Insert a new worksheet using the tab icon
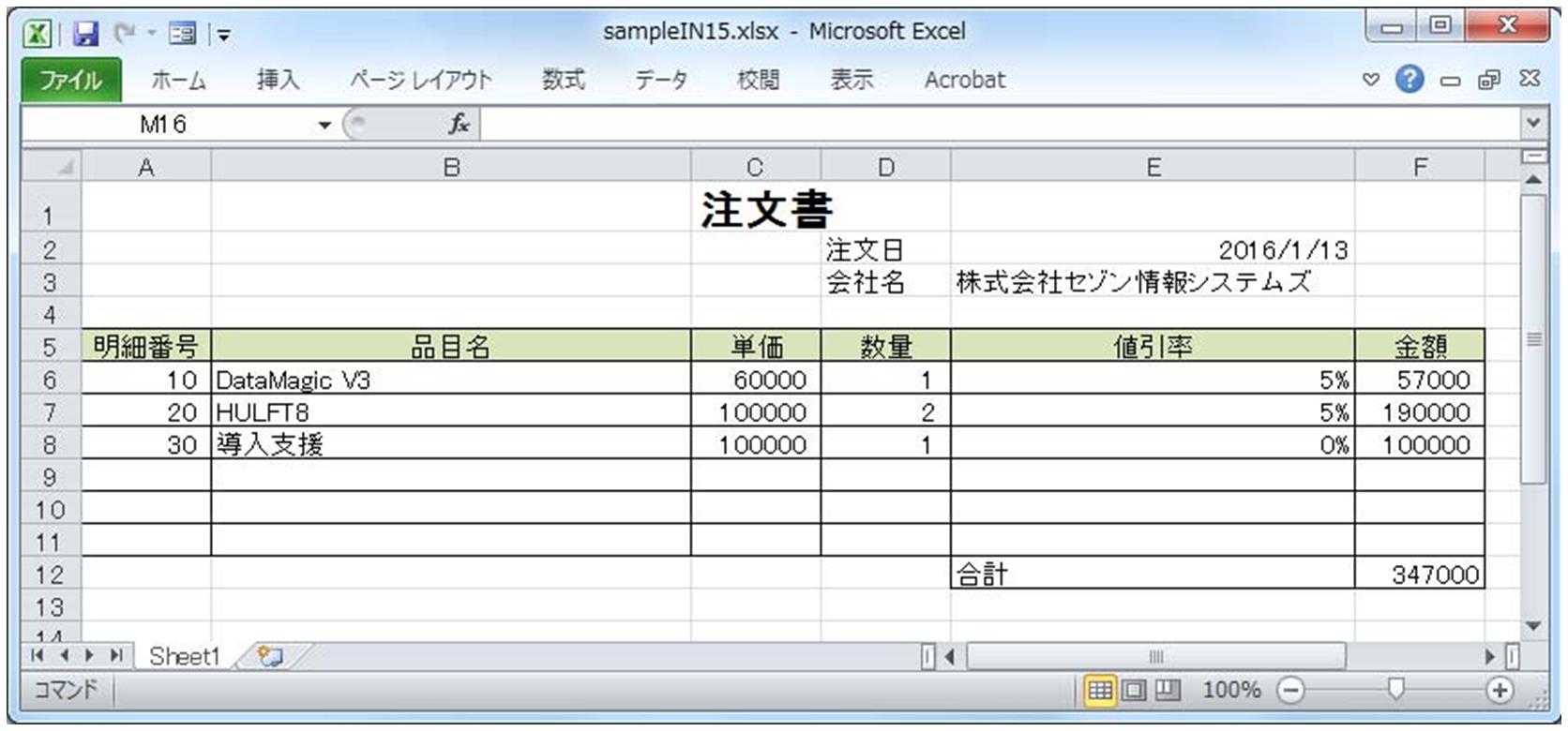The image size is (1568, 731). (270, 656)
